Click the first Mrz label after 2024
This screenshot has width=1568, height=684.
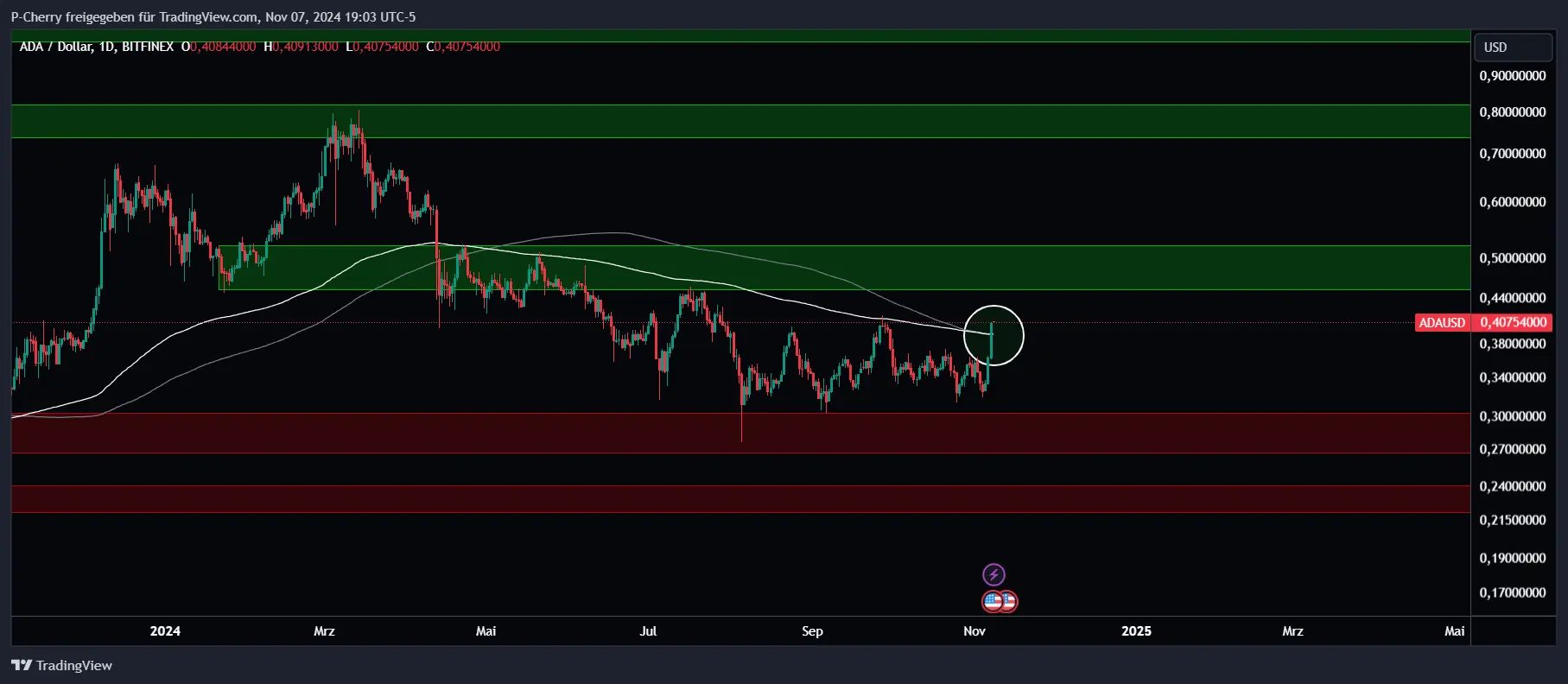324,631
